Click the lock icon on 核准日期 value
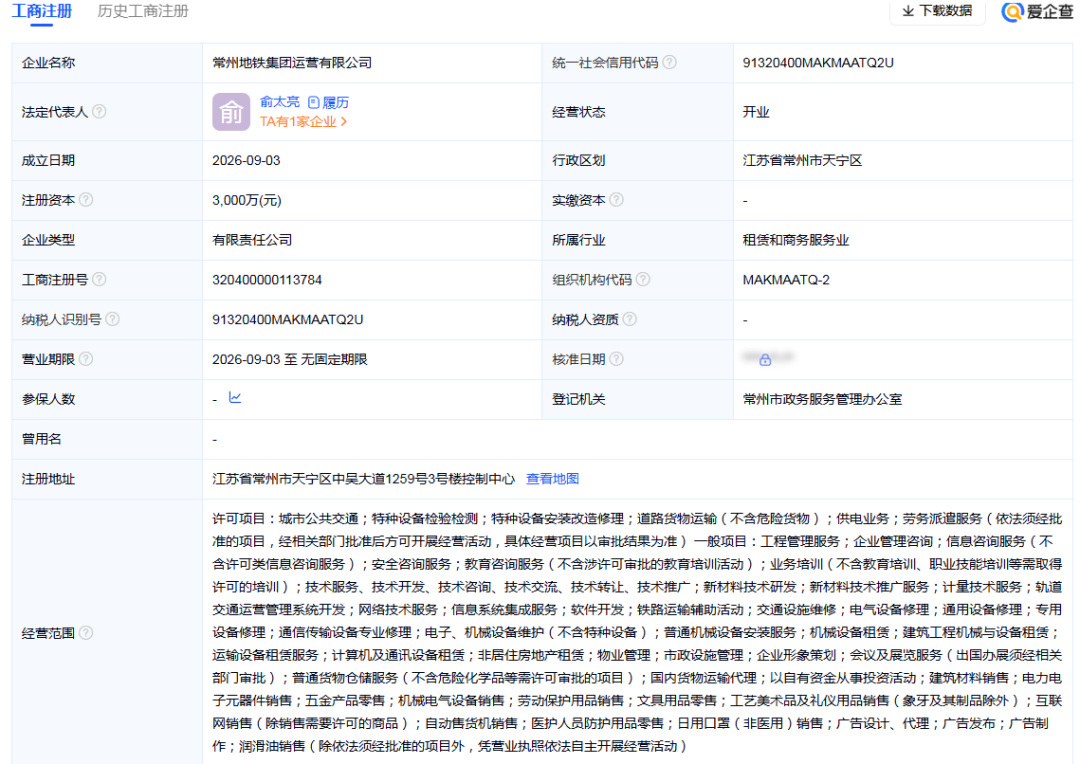Screen dimensions: 1080x764 tap(765, 360)
